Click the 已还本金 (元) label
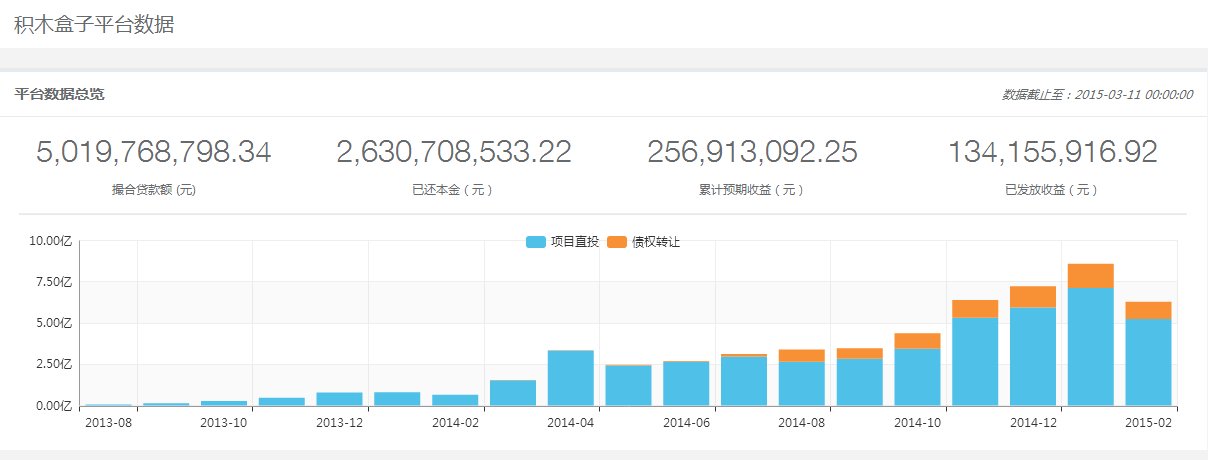 453,189
